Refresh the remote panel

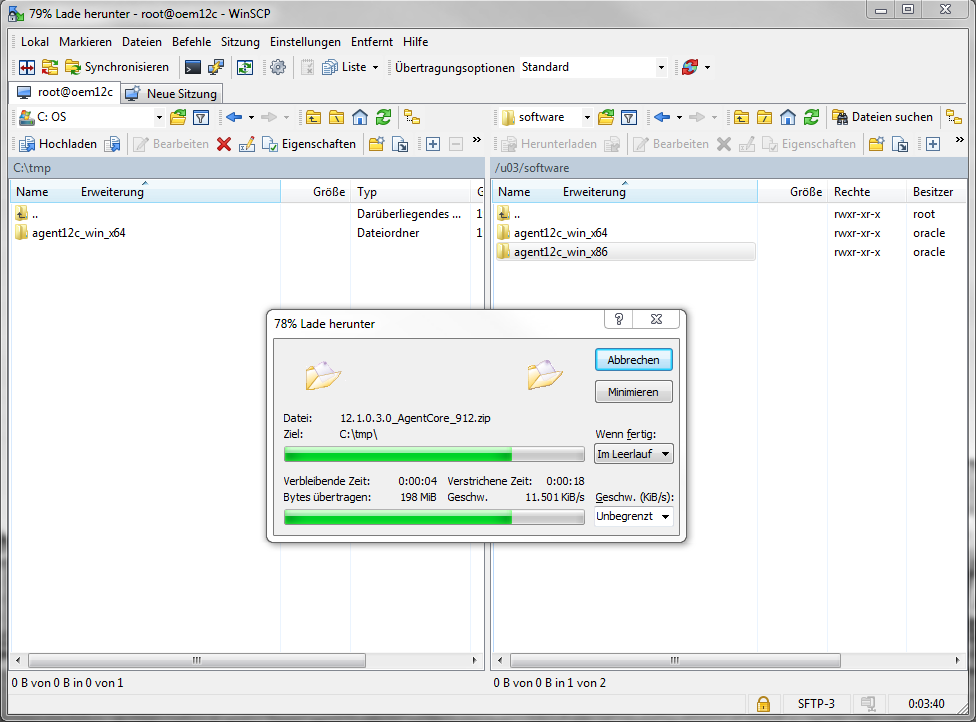(811, 117)
